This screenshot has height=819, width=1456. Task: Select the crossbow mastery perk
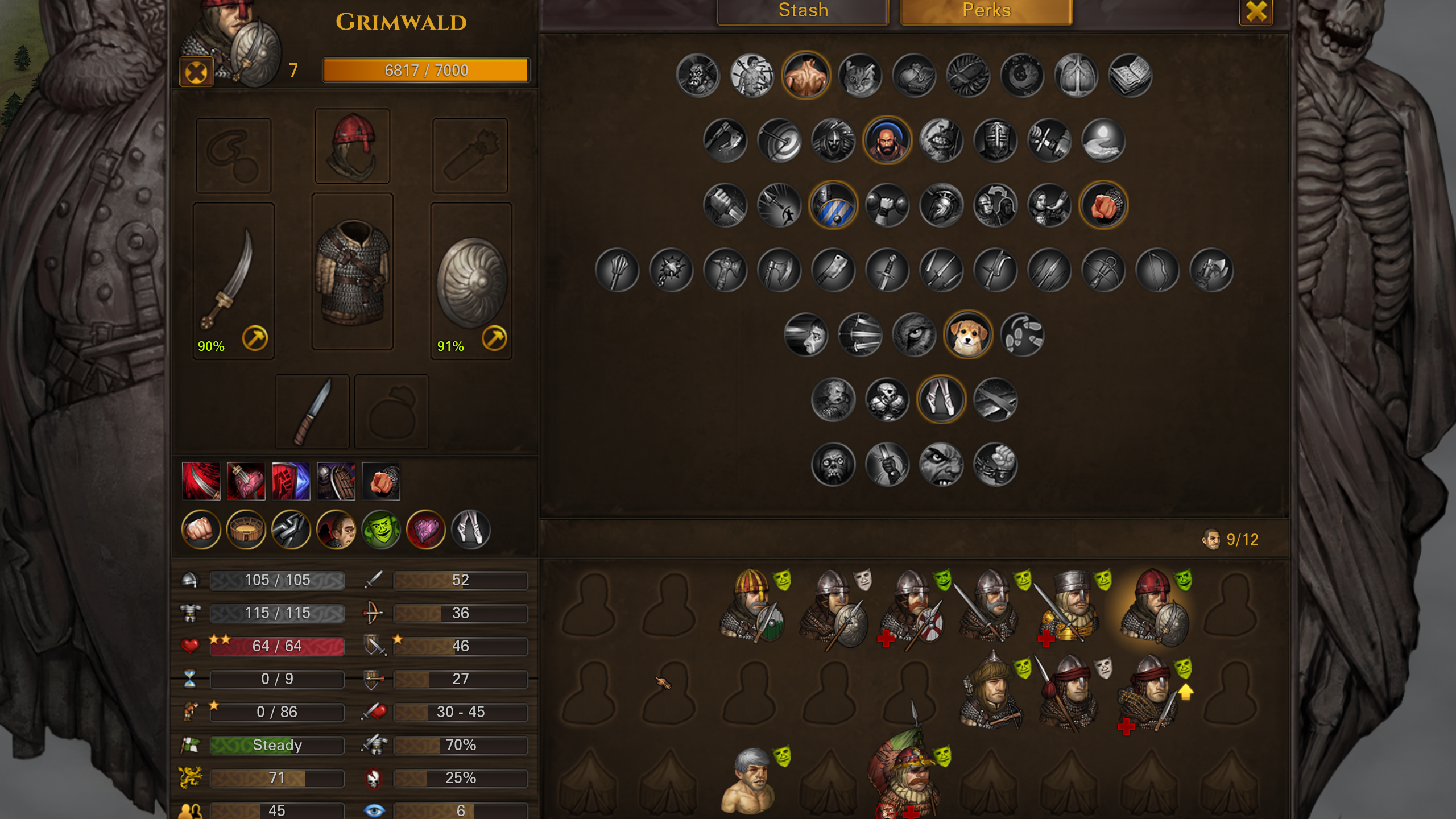tap(1103, 270)
